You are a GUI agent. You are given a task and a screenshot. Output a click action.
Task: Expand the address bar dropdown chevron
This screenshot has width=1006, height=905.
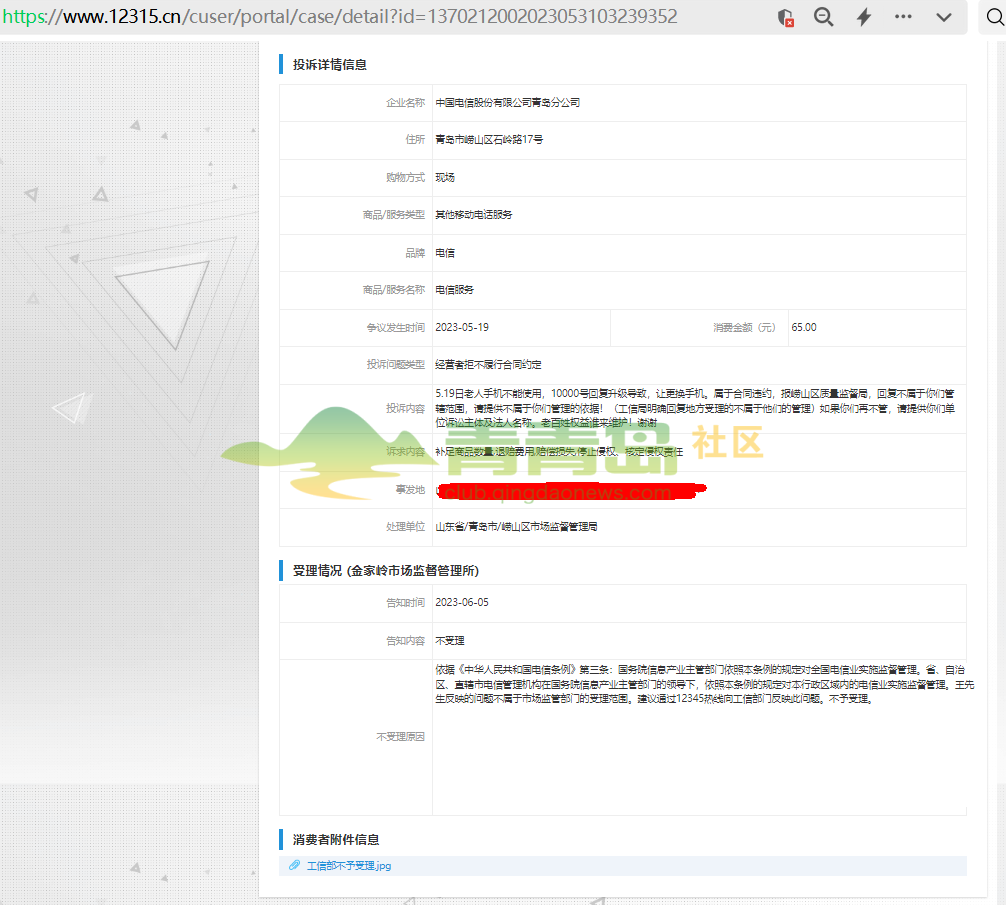pyautogui.click(x=944, y=17)
